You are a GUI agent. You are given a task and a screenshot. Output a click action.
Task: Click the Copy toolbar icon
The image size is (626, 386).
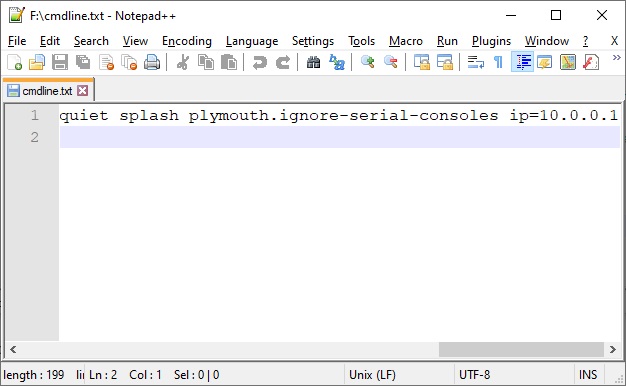206,62
